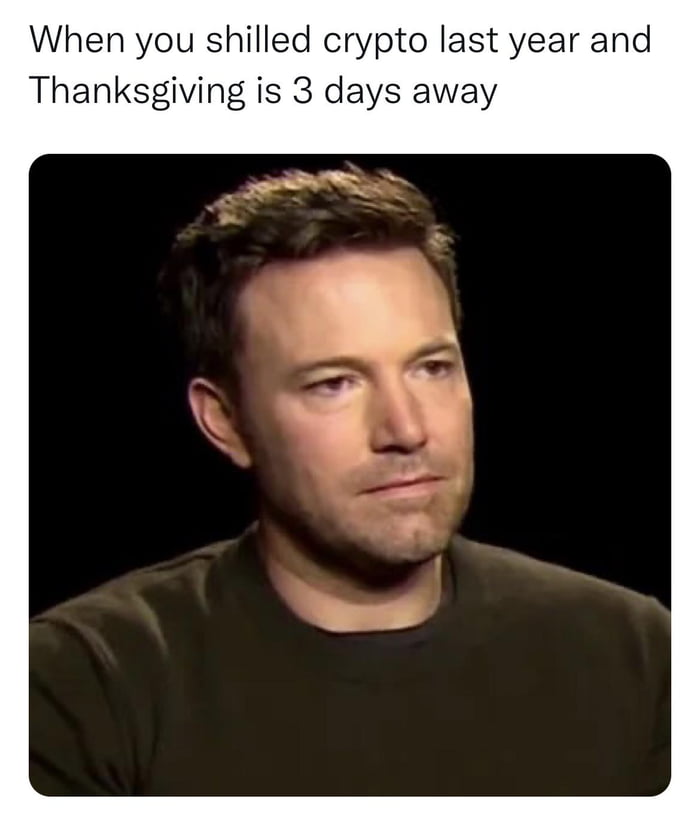Click the word "Thanksgiving" in the caption
The width and height of the screenshot is (700, 814).
tap(138, 94)
